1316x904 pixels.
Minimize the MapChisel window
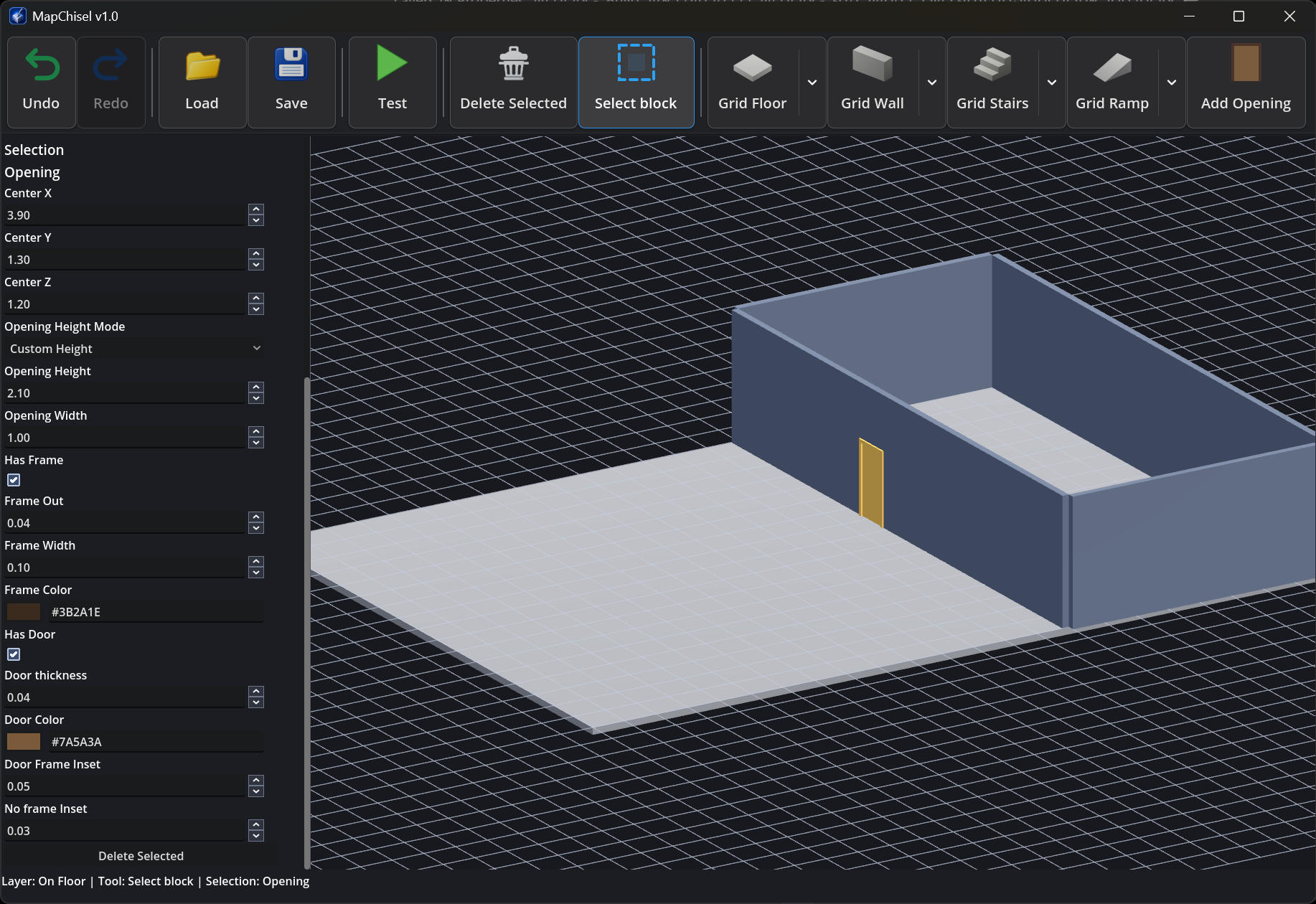coord(1189,16)
